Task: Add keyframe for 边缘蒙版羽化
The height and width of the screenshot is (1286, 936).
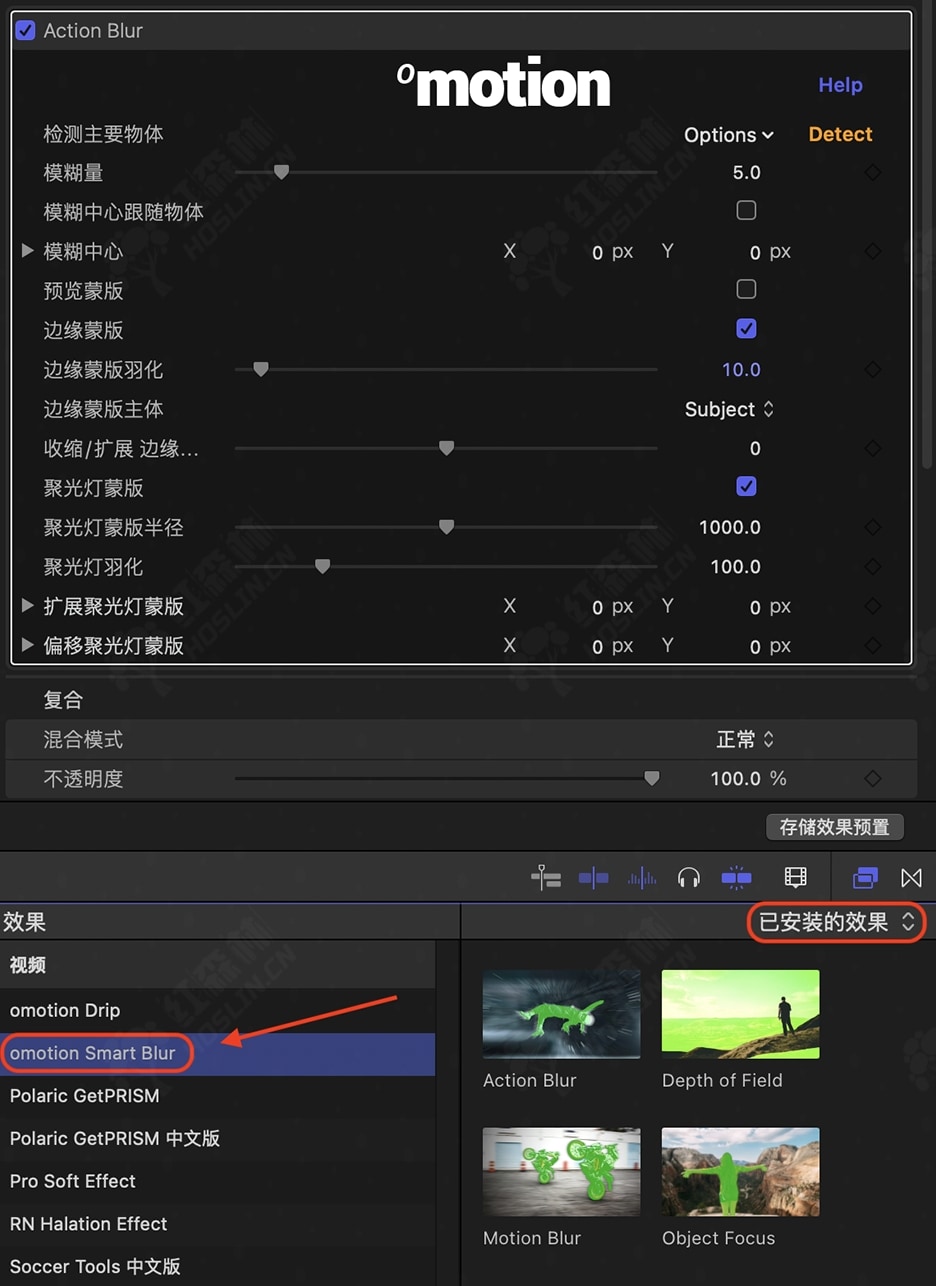Action: (873, 370)
